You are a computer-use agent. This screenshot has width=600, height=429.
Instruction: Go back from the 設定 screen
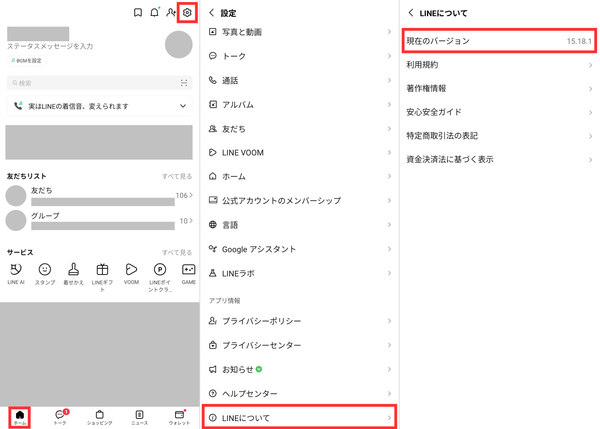point(212,13)
